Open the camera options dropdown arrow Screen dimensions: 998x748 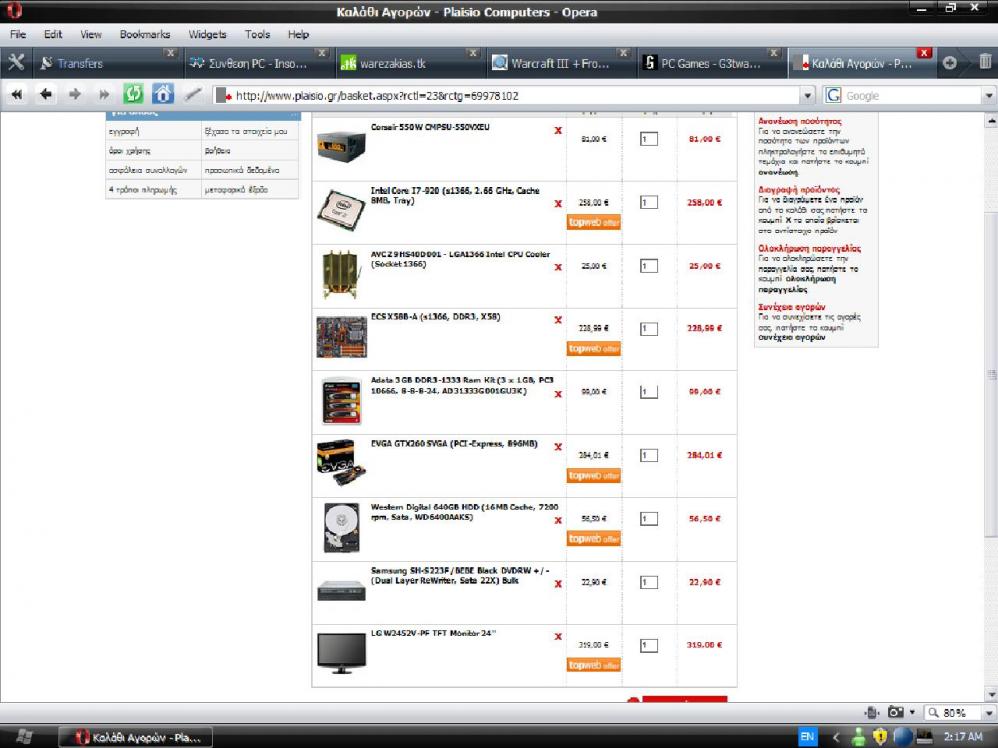tap(913, 712)
